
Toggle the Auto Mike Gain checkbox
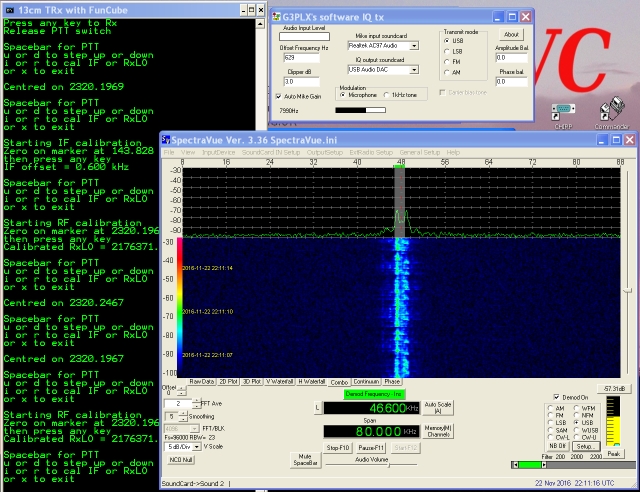[x=278, y=95]
